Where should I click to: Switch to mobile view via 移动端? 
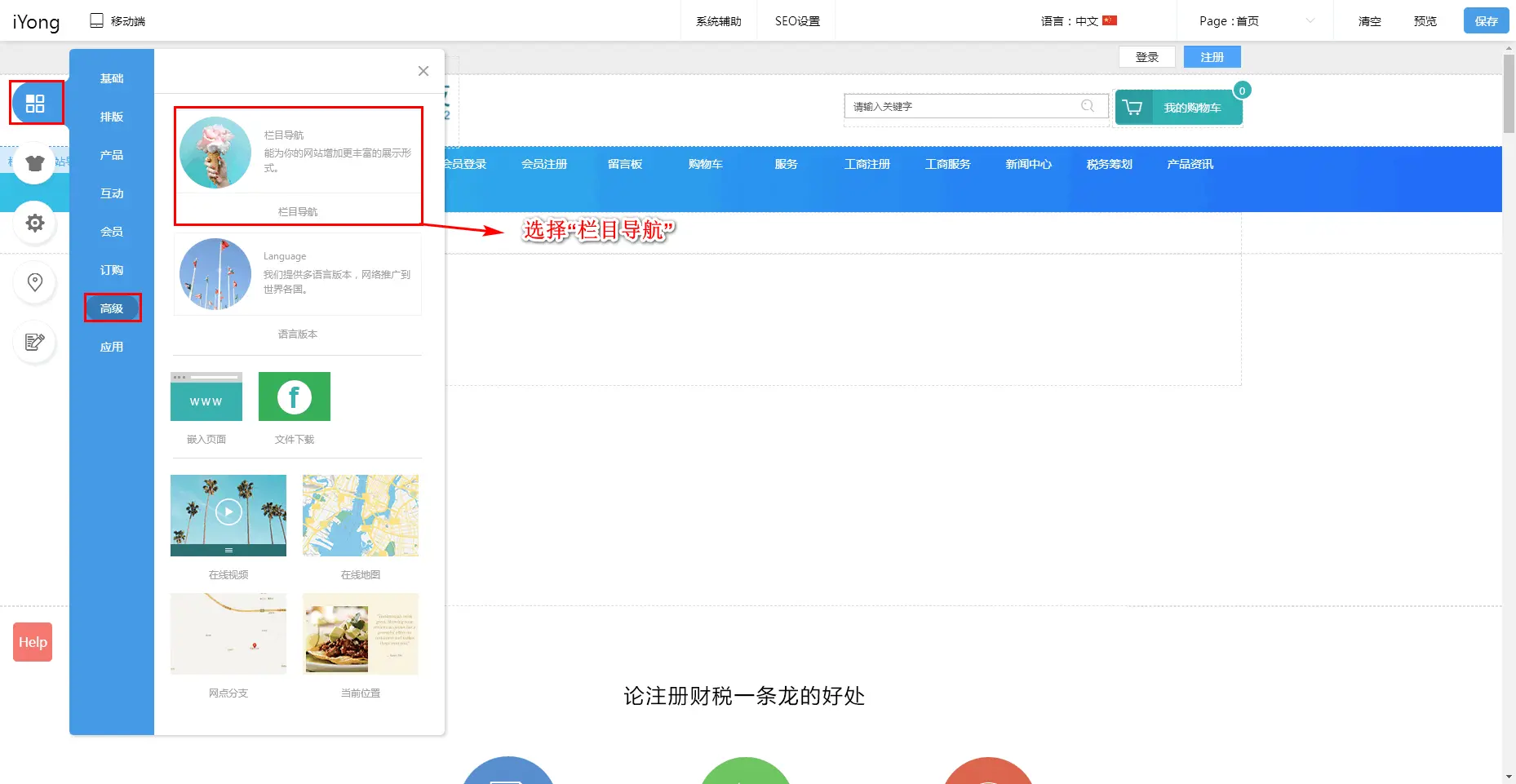pos(117,21)
